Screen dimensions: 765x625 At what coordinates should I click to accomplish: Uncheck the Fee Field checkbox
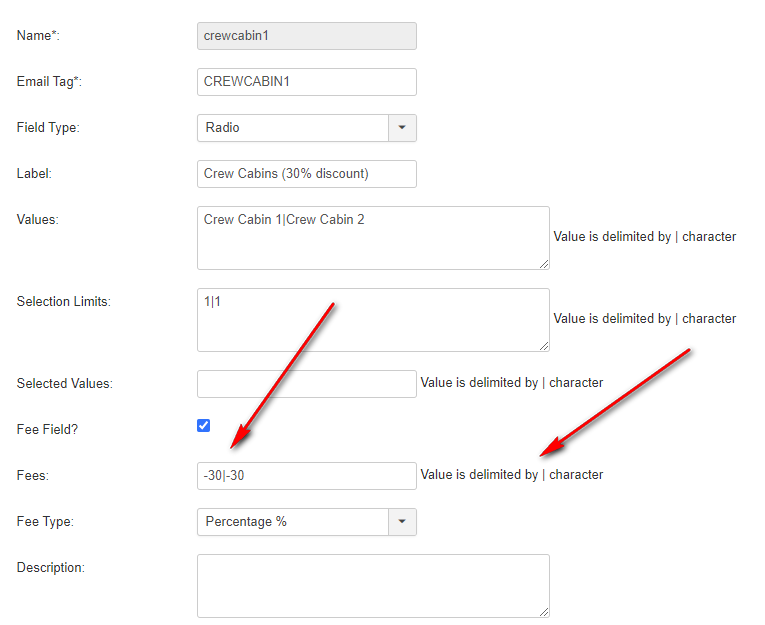pyautogui.click(x=204, y=425)
